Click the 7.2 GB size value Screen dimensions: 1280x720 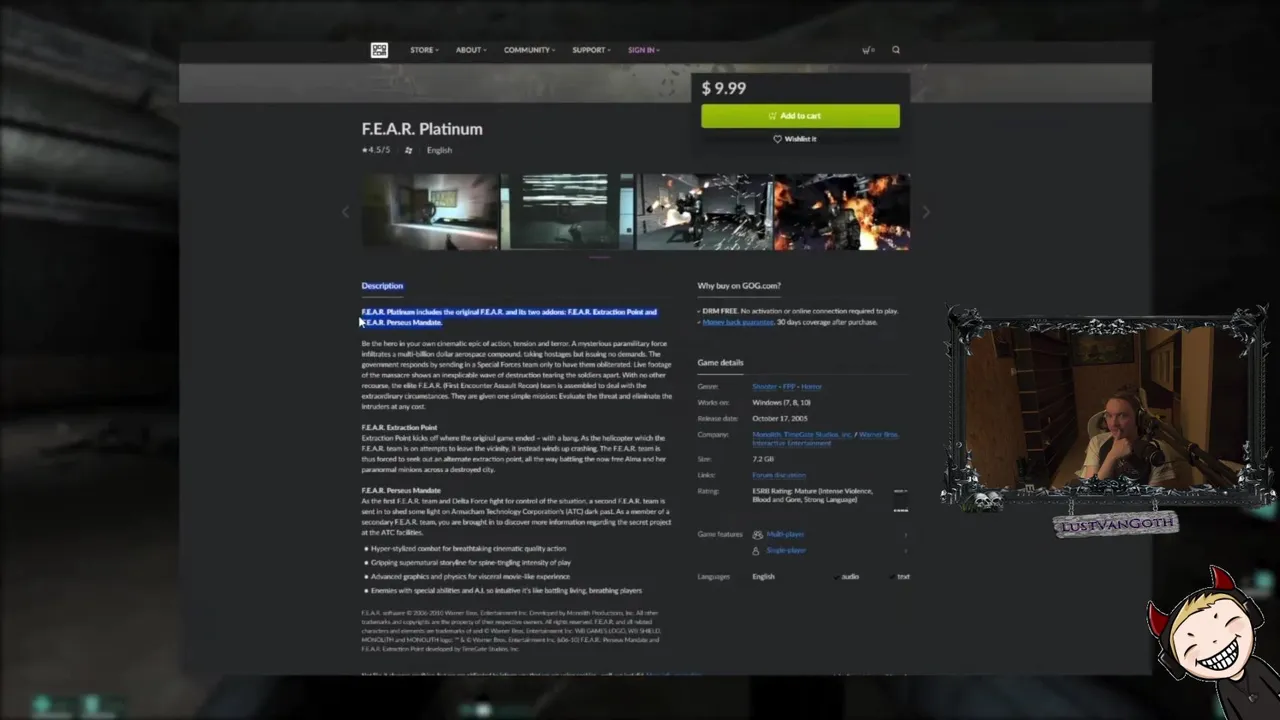pos(763,459)
